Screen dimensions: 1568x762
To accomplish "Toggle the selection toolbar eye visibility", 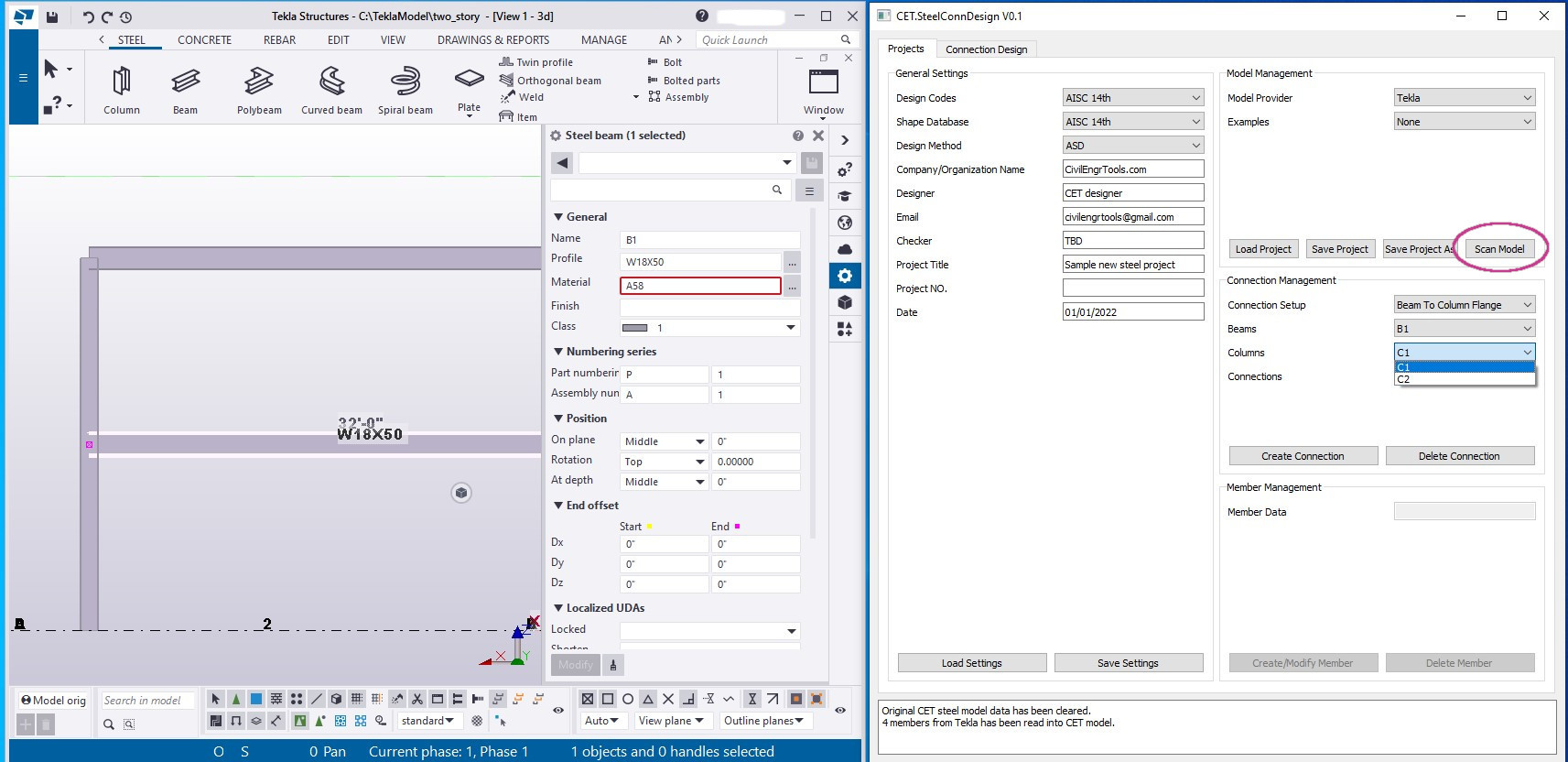I will click(558, 710).
